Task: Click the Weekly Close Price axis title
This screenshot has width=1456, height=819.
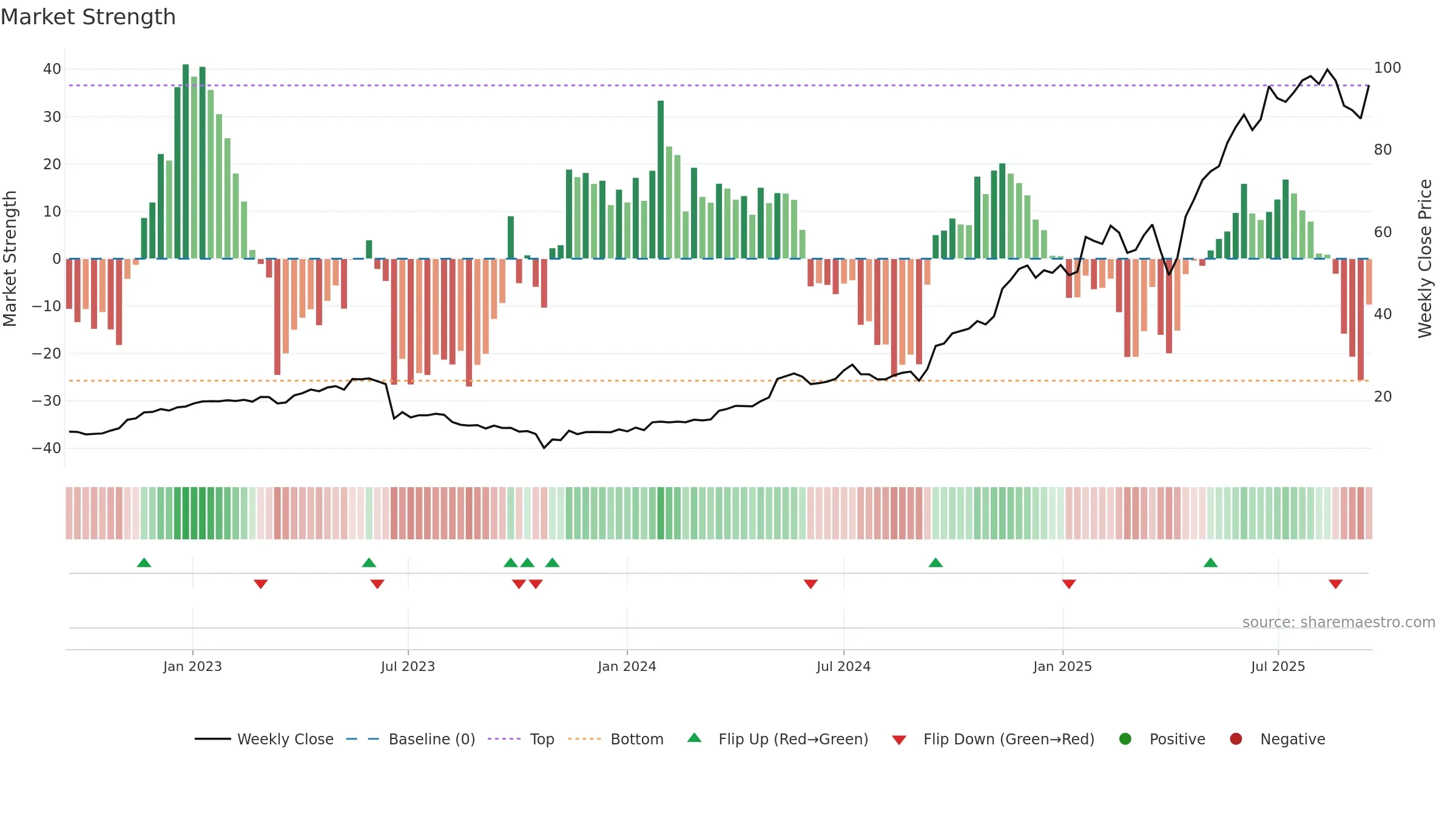Action: click(x=1425, y=258)
